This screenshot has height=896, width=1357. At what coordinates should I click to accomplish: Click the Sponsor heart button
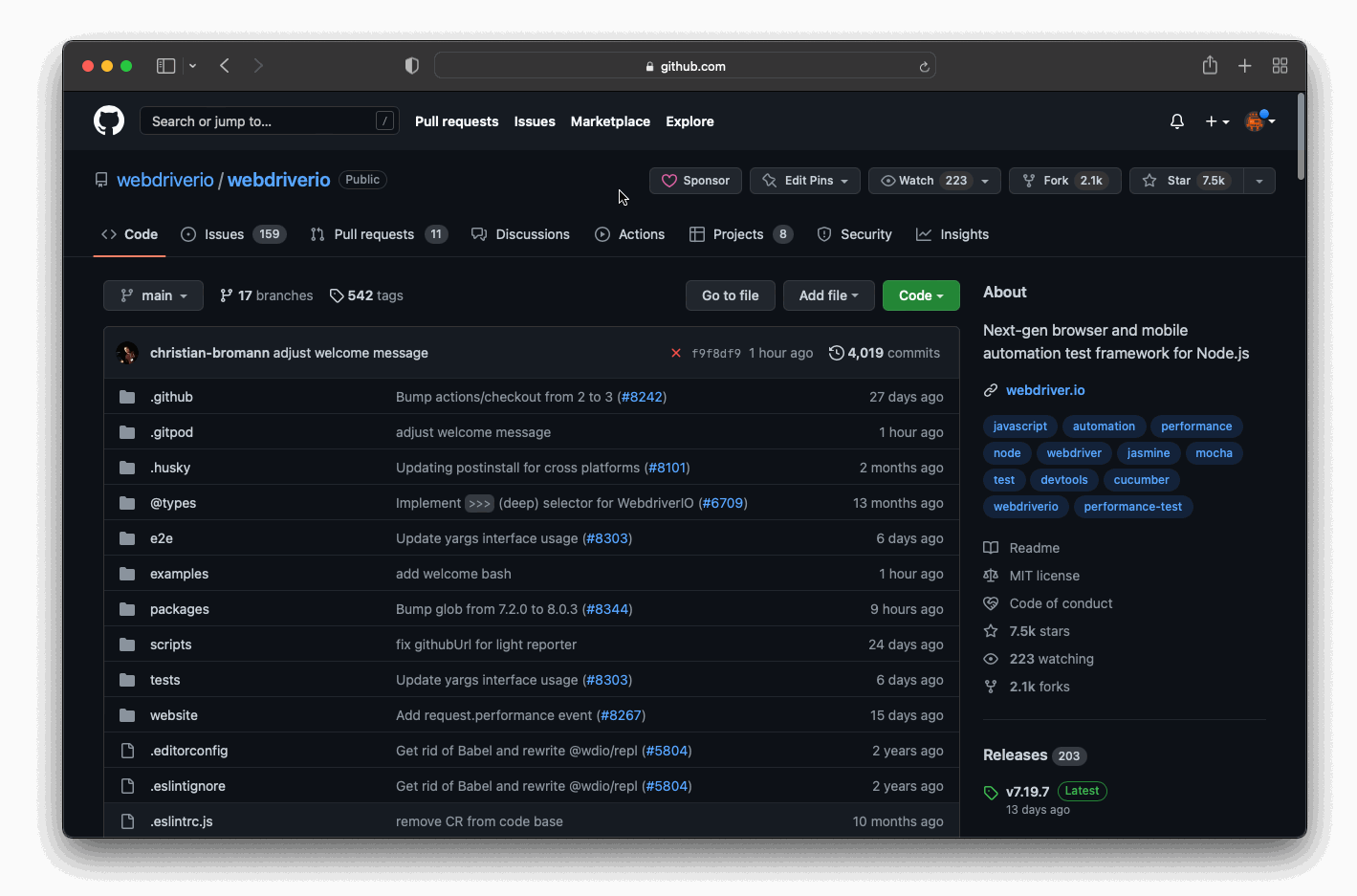(695, 181)
